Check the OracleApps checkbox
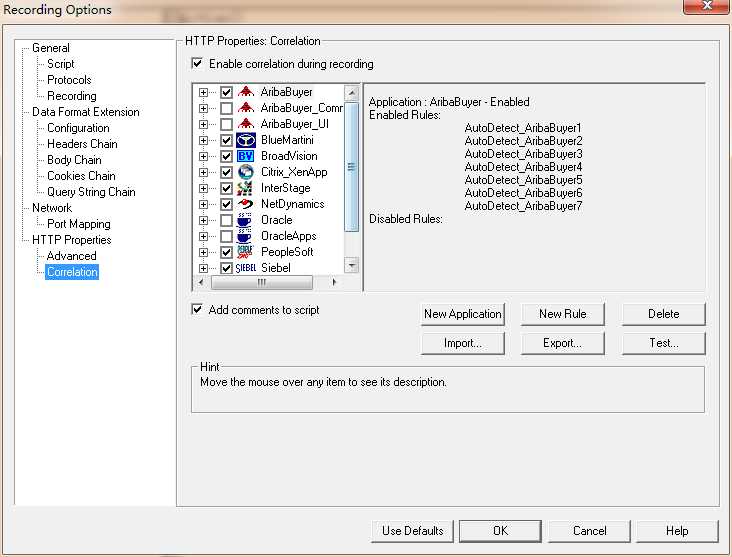This screenshot has width=732, height=557. pos(226,236)
